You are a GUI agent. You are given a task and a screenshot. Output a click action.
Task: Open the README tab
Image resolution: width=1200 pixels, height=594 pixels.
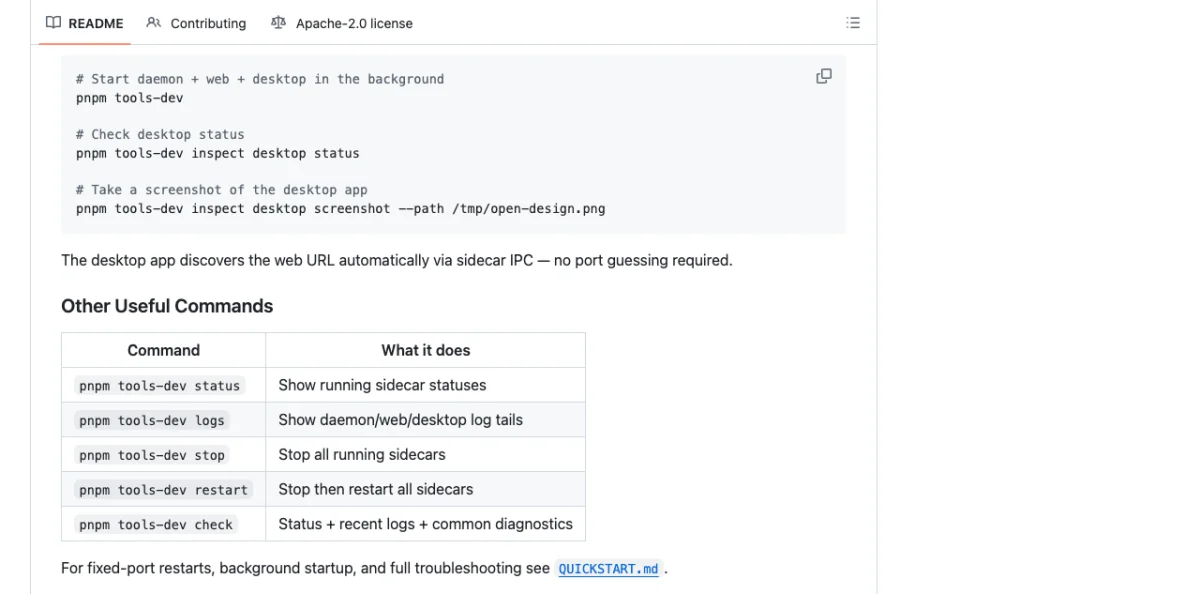[85, 23]
